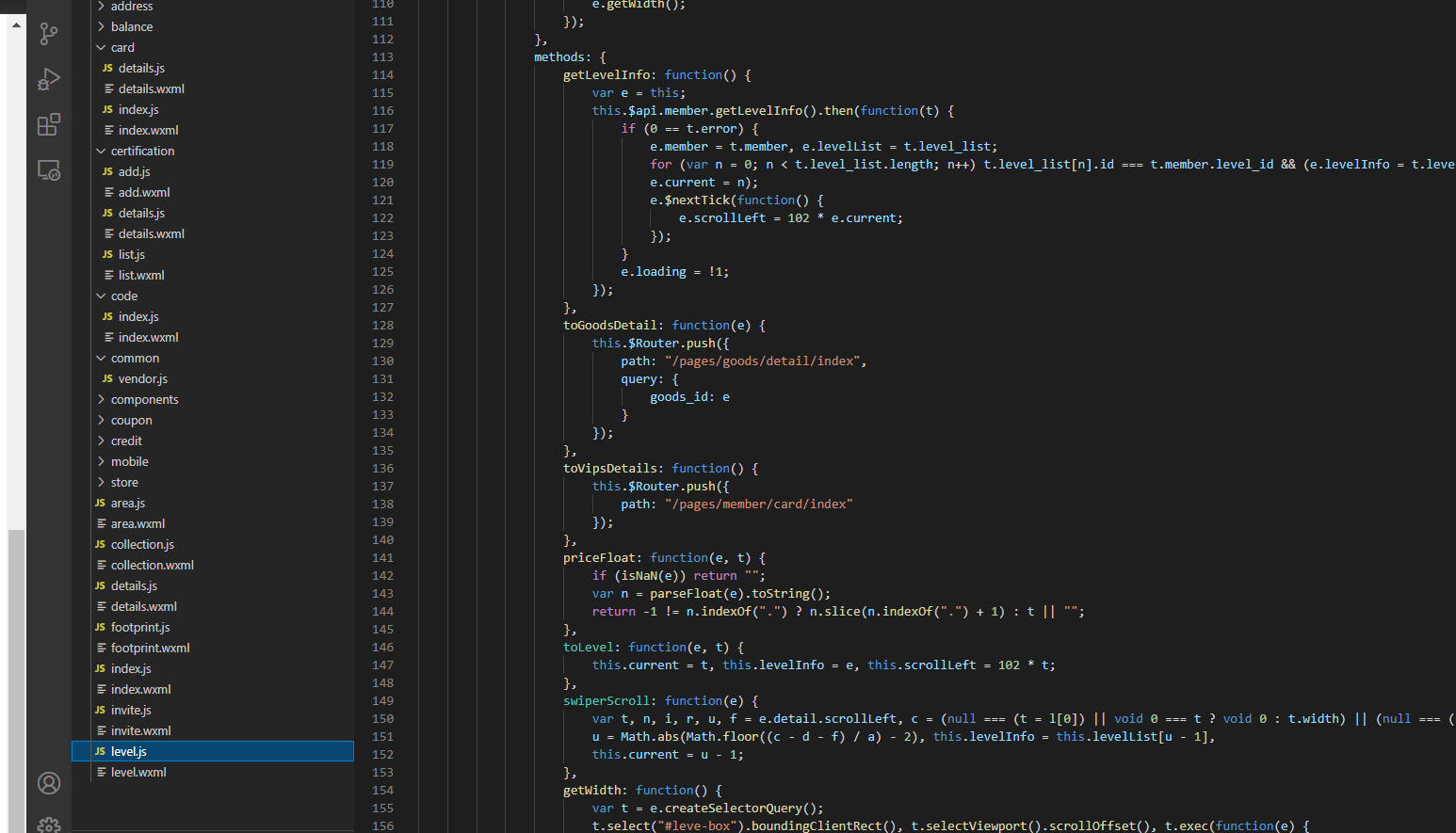Open index.wxml in the code folder
This screenshot has width=1456, height=833.
(213, 337)
